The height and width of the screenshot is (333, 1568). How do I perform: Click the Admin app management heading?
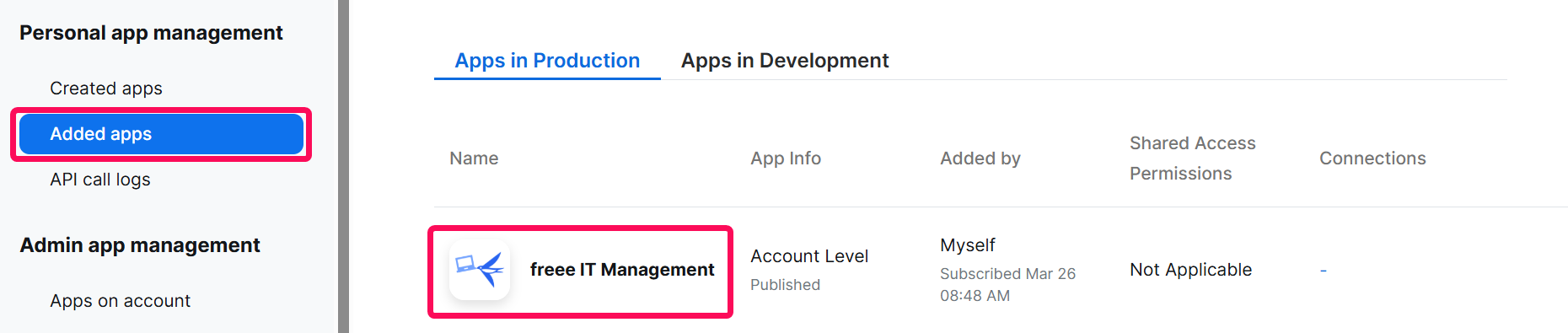click(x=140, y=245)
